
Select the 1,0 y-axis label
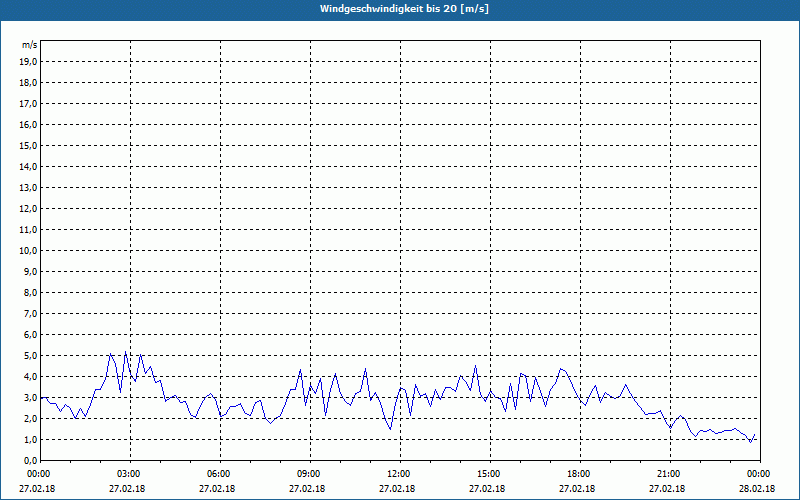(x=30, y=439)
